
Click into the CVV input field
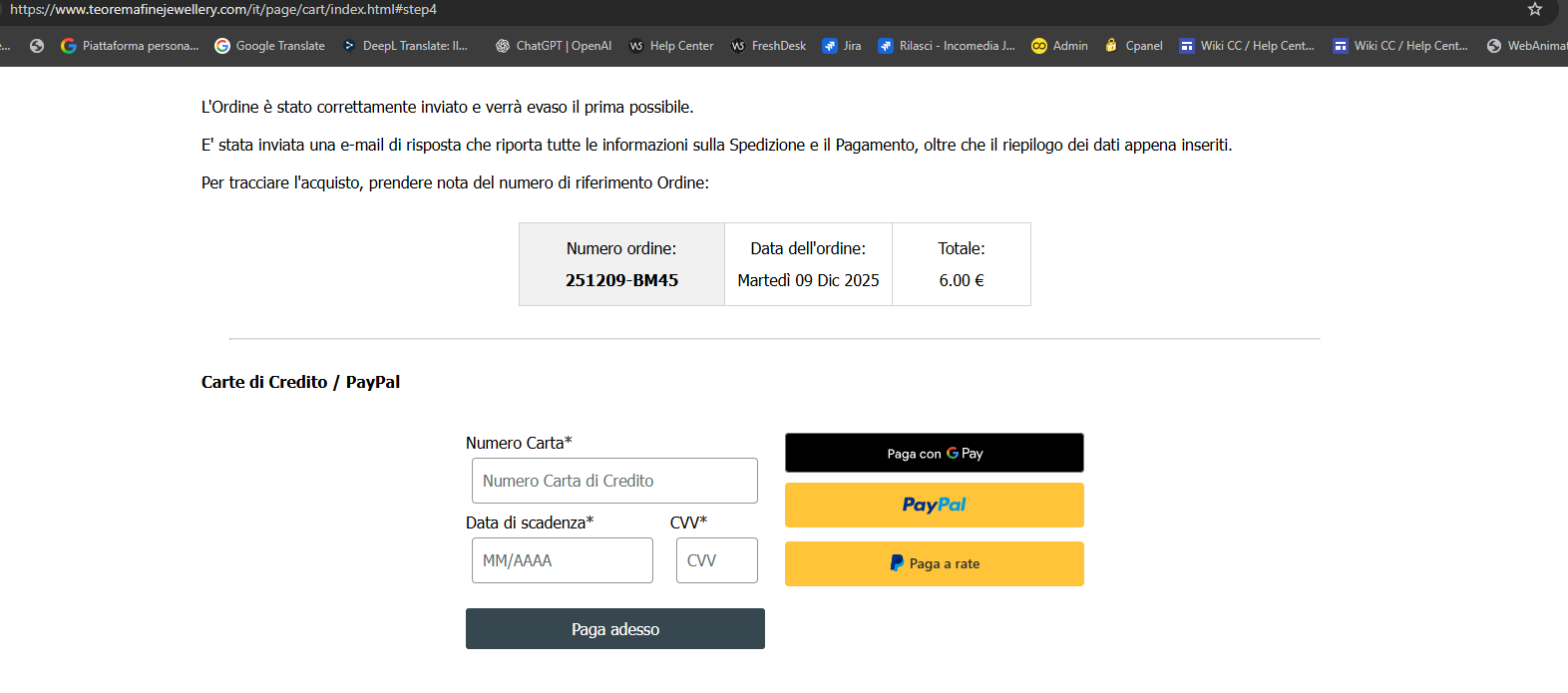[x=716, y=560]
